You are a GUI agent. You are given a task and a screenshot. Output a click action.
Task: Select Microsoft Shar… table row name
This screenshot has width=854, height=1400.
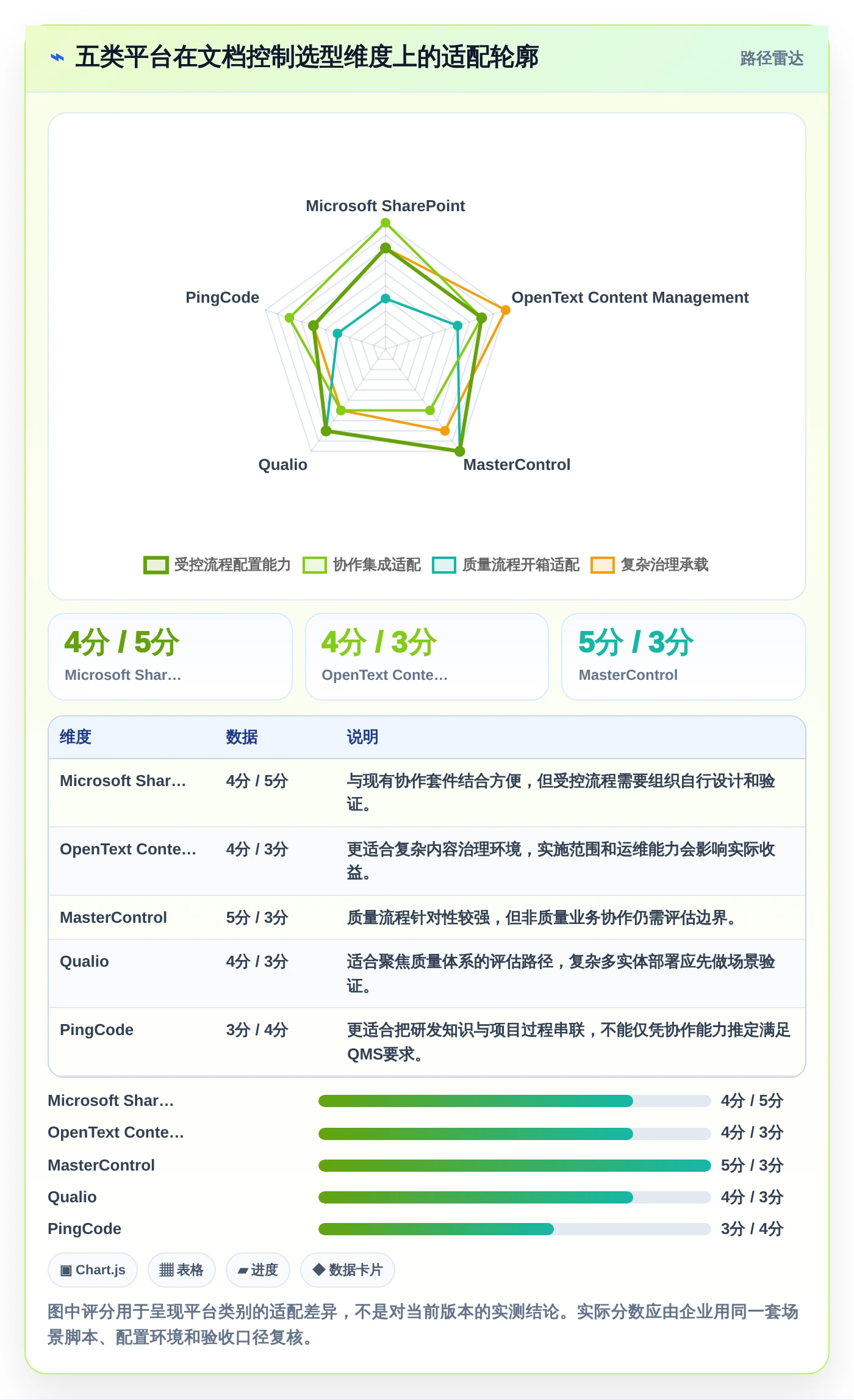123,781
